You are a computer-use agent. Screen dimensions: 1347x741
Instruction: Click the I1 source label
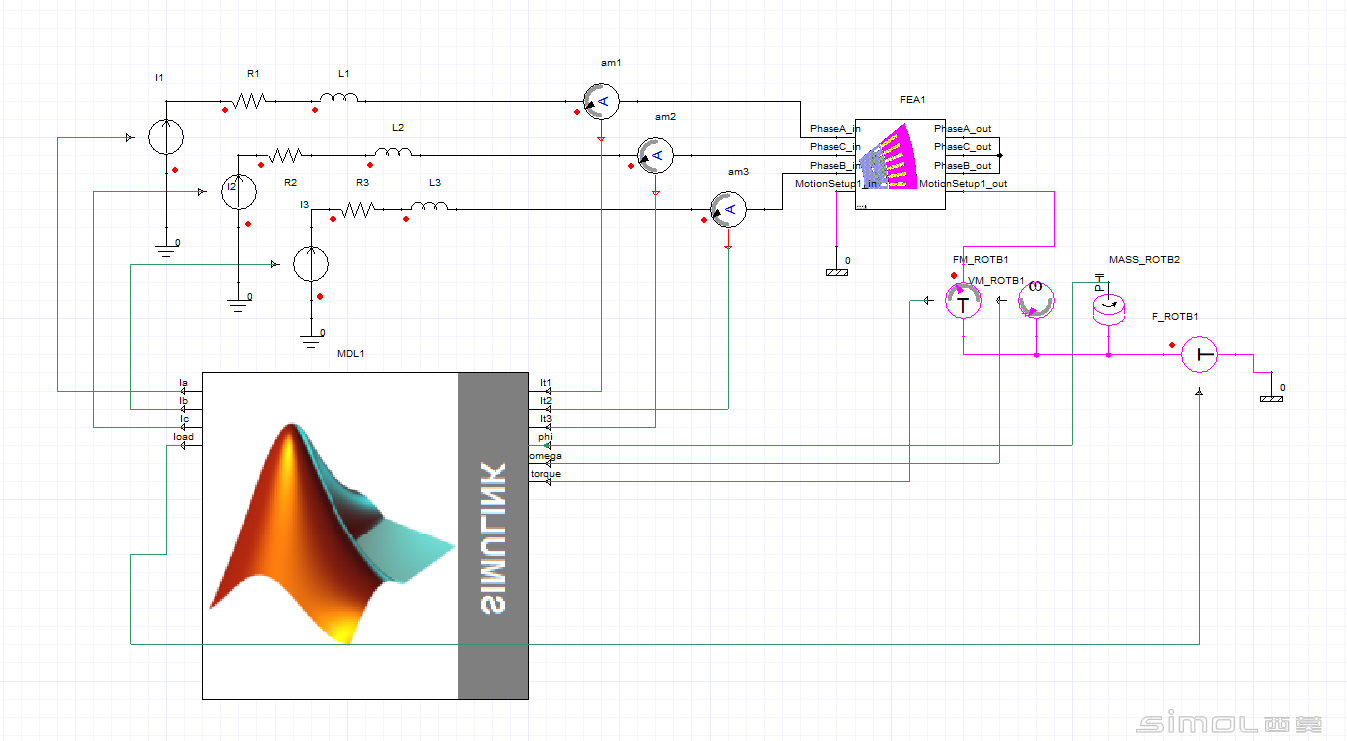pos(159,77)
